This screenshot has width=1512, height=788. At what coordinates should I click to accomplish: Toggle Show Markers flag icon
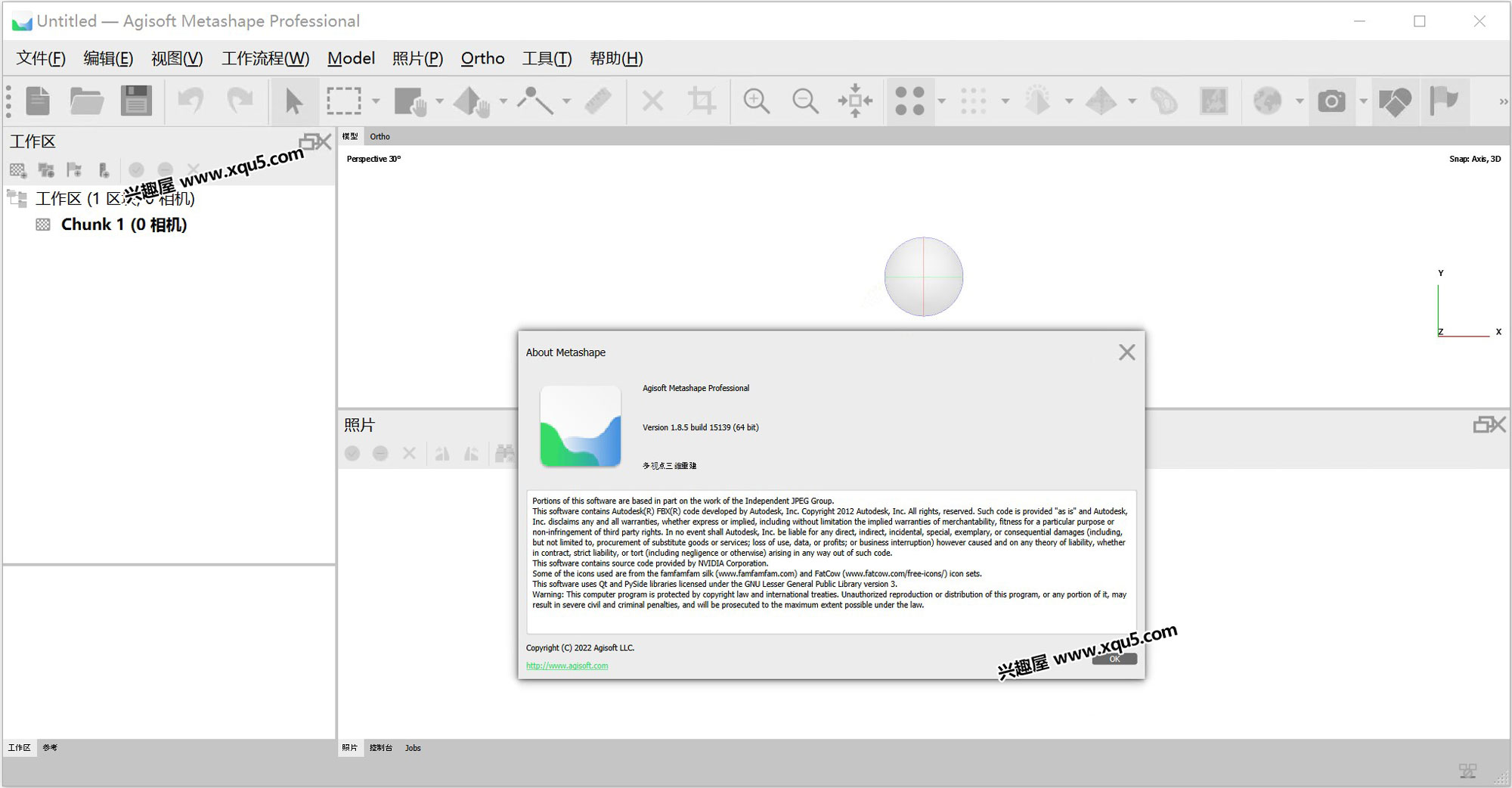tap(1443, 101)
